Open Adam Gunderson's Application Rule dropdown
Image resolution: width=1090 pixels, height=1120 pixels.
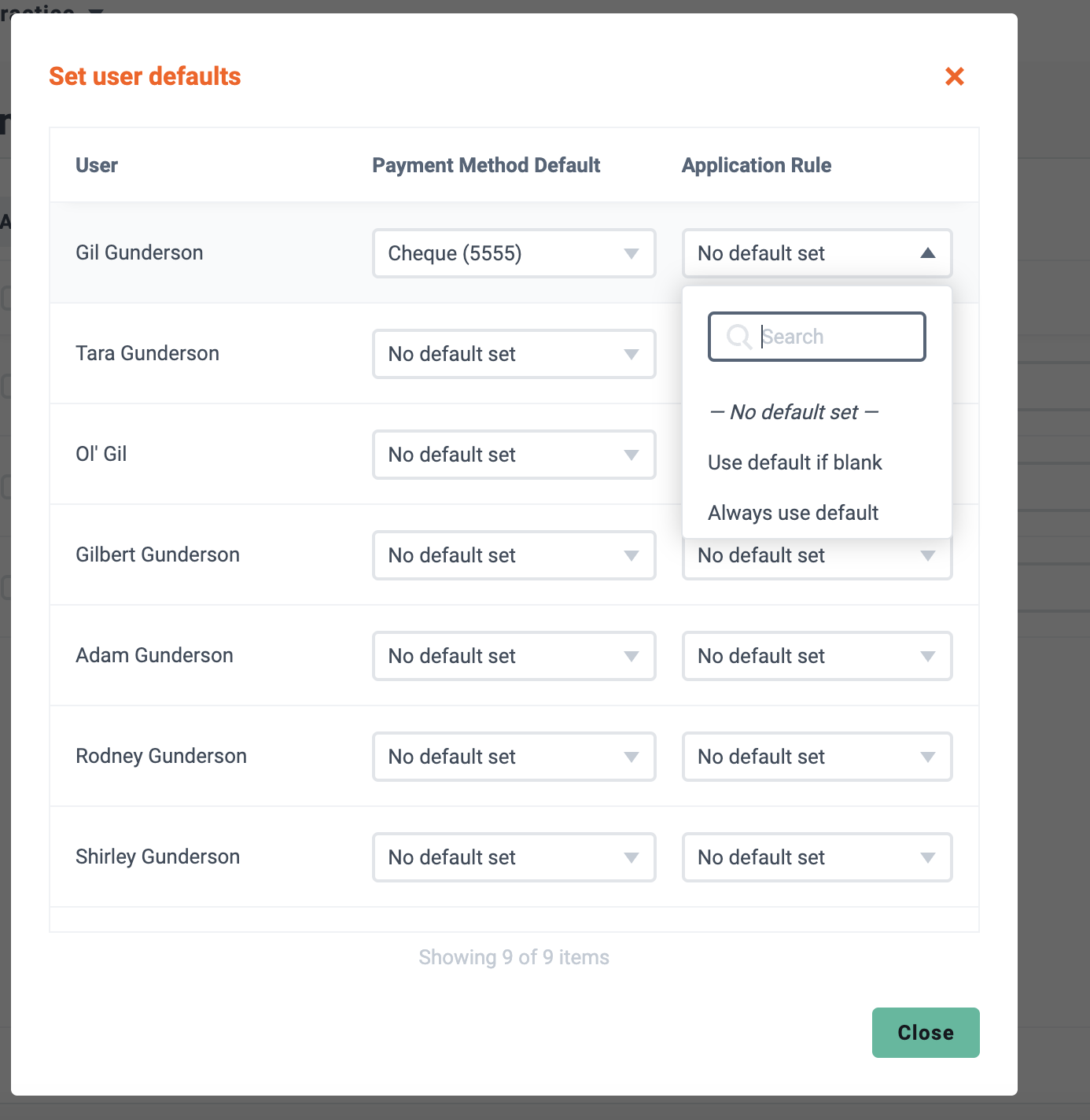point(817,656)
